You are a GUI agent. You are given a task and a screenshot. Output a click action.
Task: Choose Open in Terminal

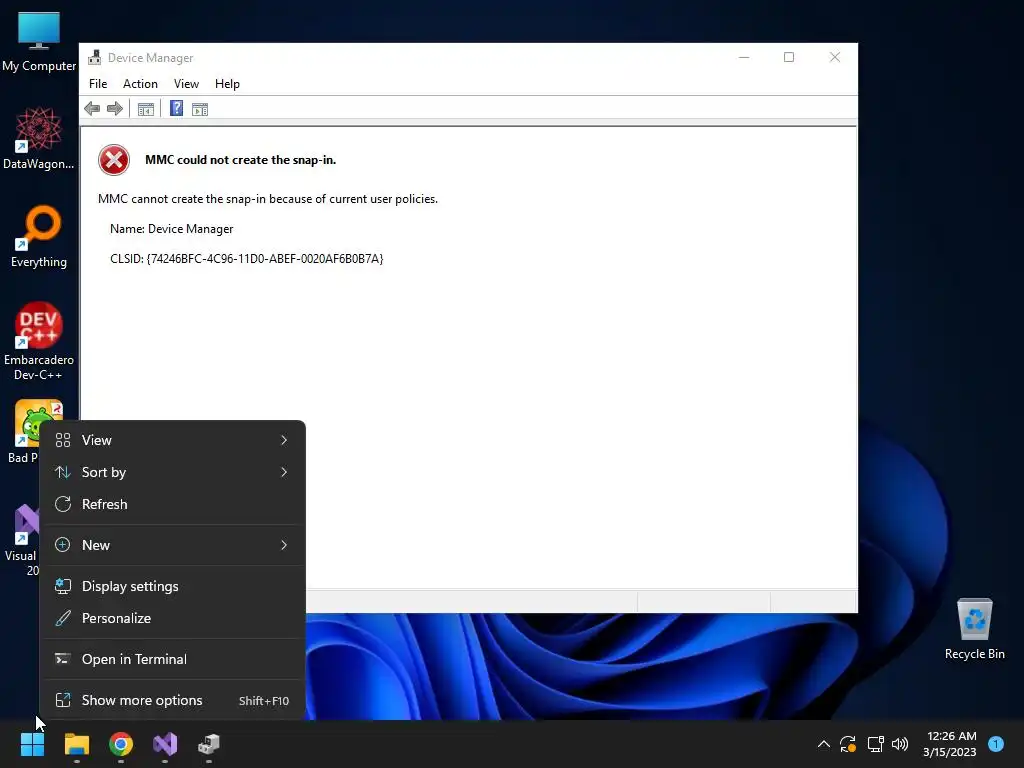pyautogui.click(x=172, y=660)
